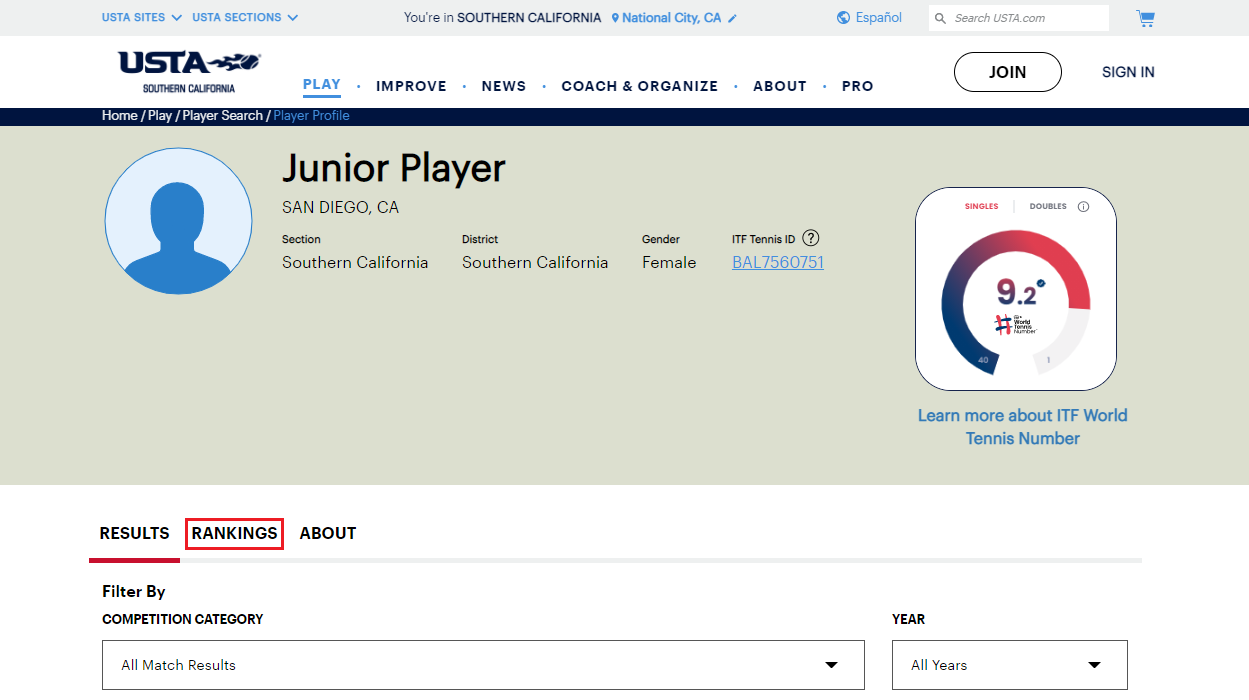Open the ITF Tennis ID link BAL7560751
Image resolution: width=1249 pixels, height=700 pixels.
point(777,262)
